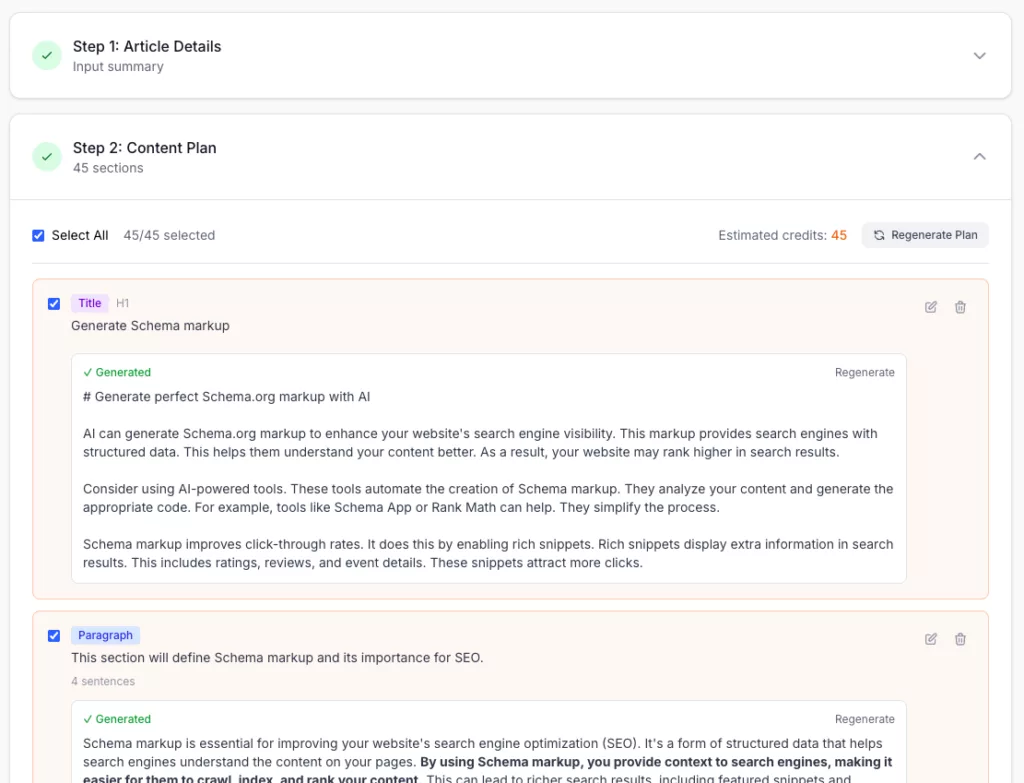This screenshot has width=1024, height=783.
Task: Open the Step 1: Article Details header
Action: (147, 46)
